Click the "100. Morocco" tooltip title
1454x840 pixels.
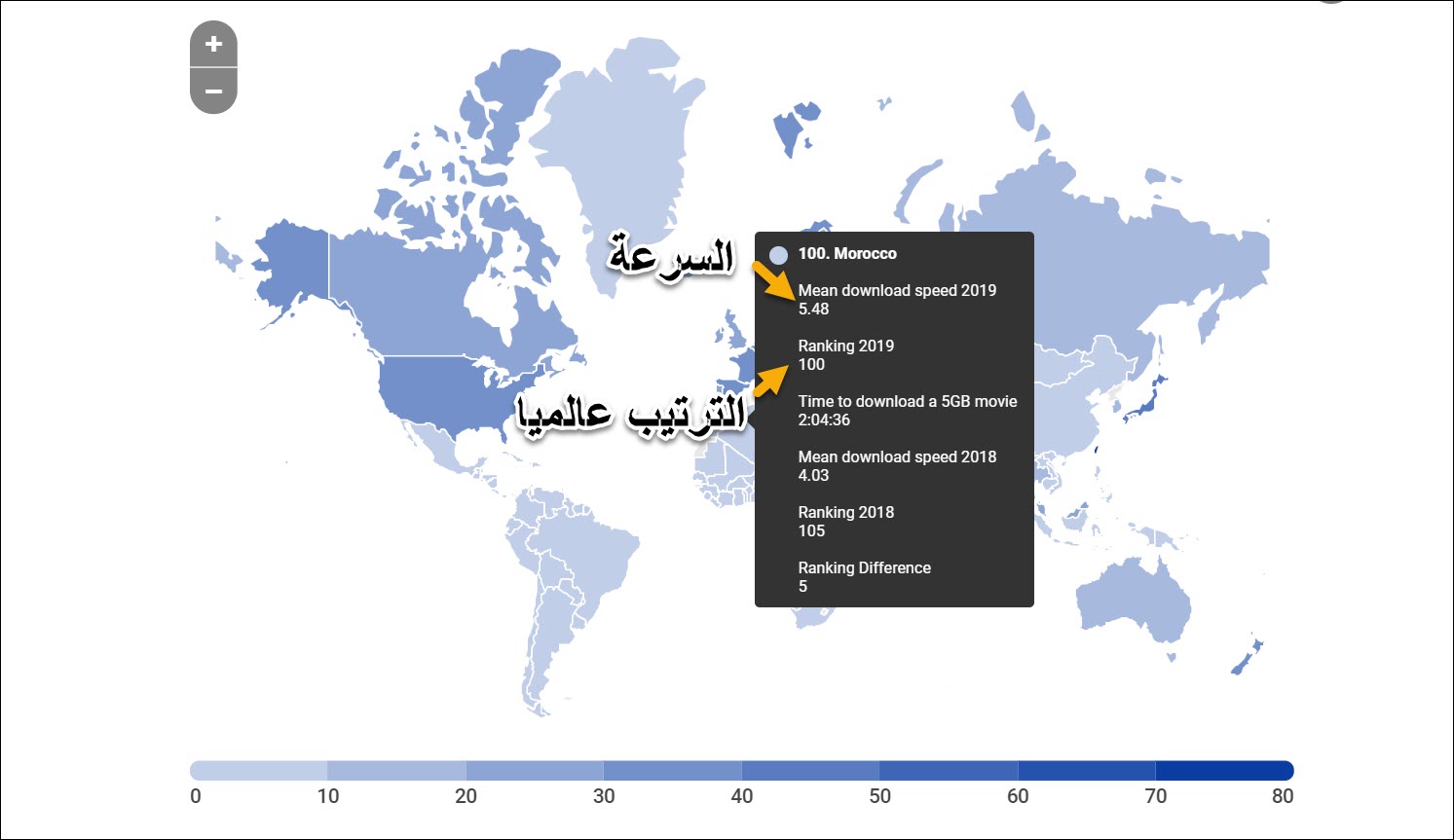(x=847, y=254)
